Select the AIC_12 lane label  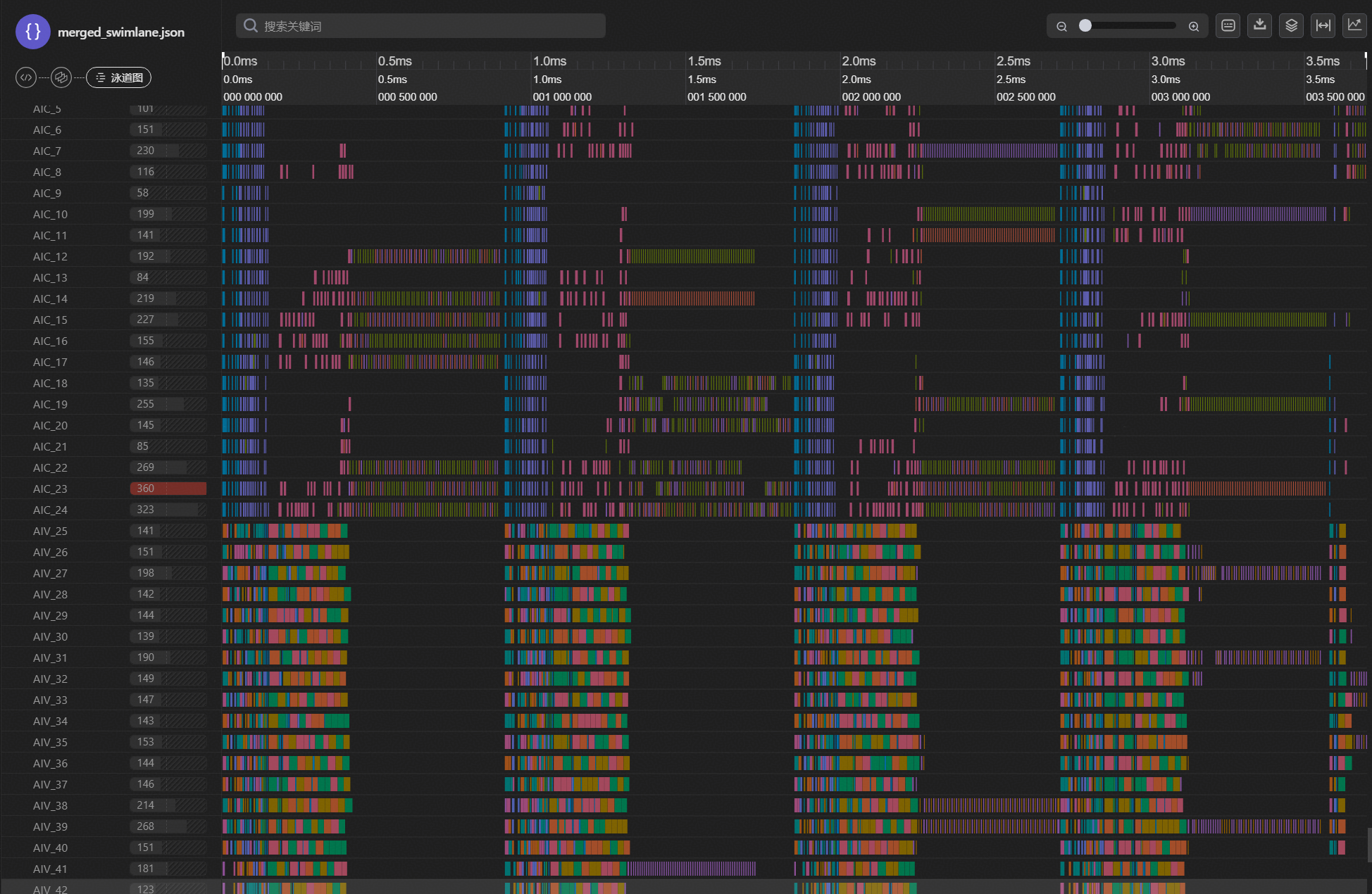[50, 256]
